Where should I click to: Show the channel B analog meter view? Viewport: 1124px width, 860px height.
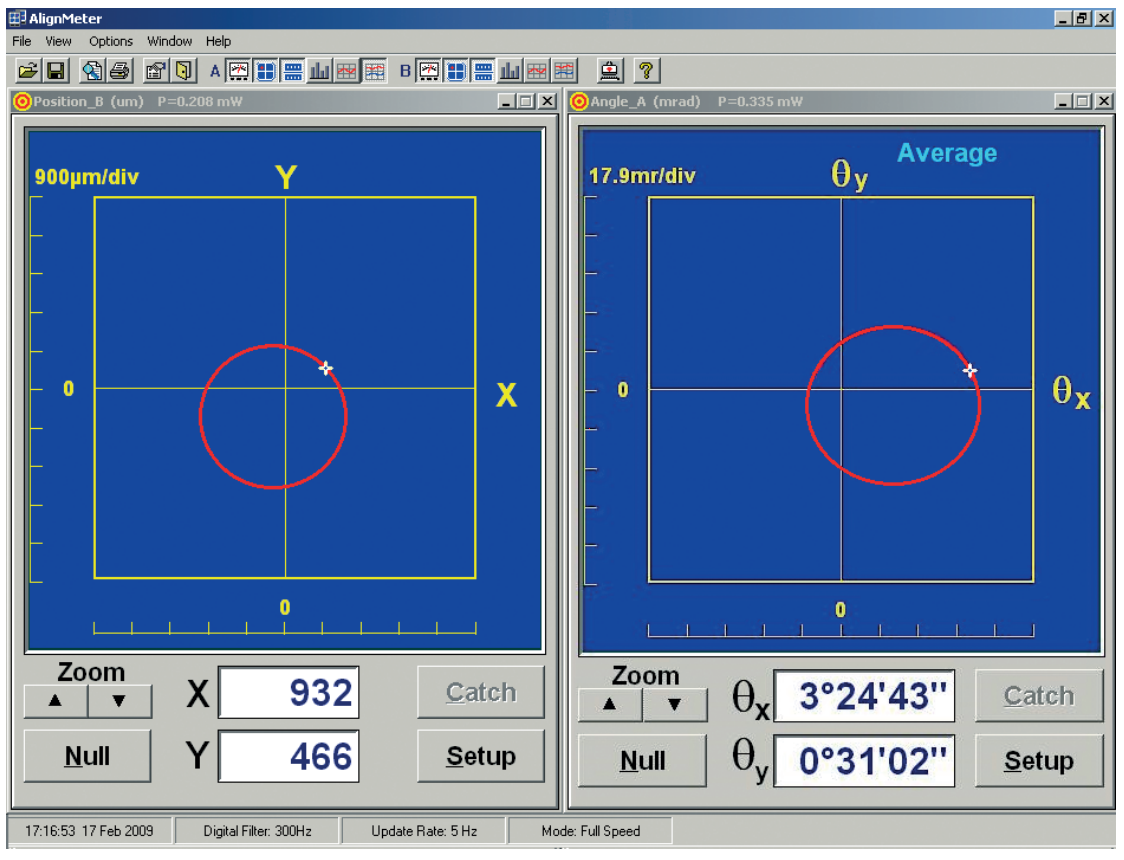coord(429,71)
